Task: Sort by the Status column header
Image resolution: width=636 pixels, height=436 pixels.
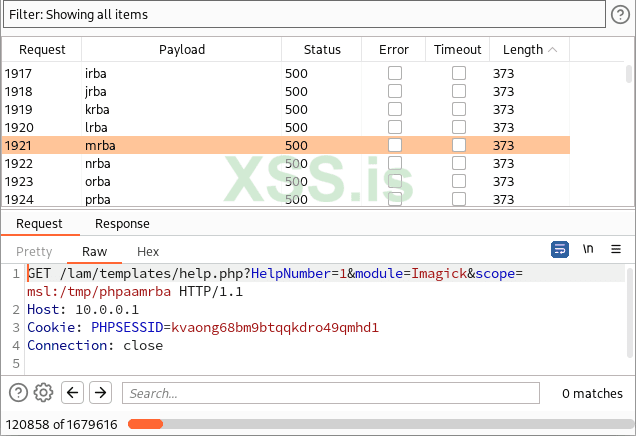Action: pos(322,49)
